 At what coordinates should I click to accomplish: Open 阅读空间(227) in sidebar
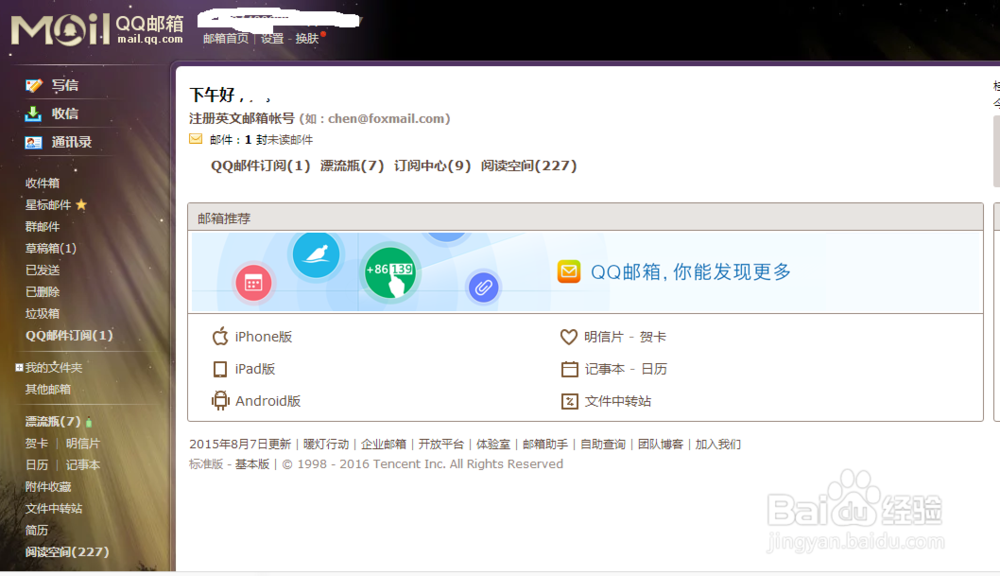pyautogui.click(x=67, y=552)
